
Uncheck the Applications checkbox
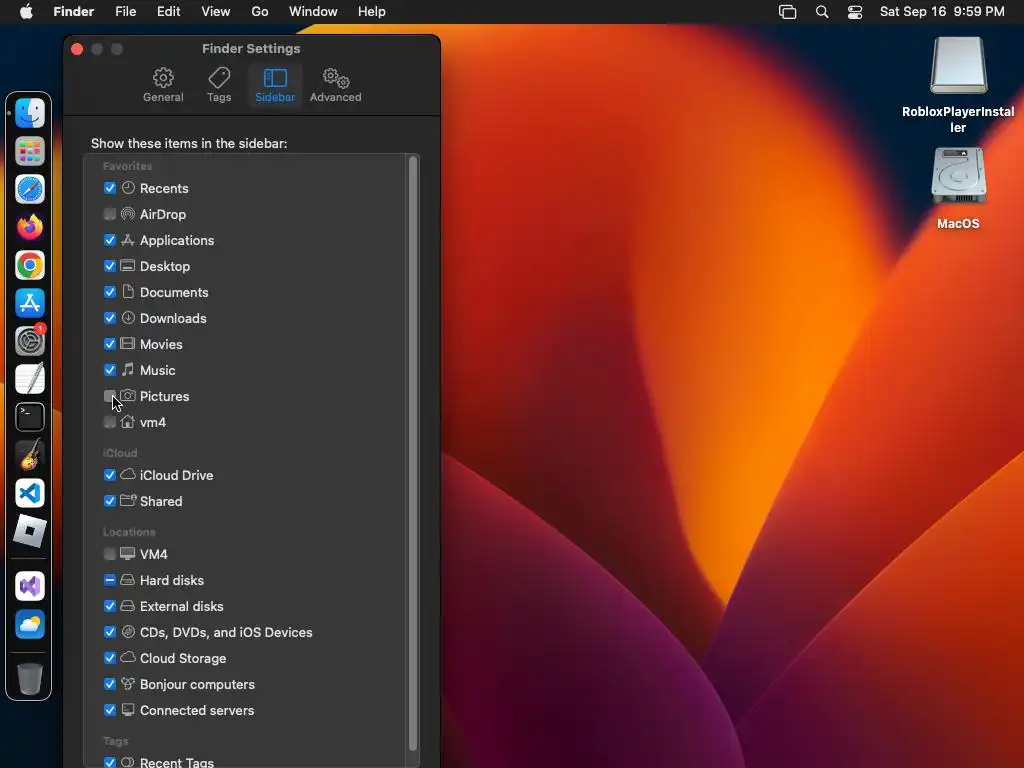[x=110, y=240]
